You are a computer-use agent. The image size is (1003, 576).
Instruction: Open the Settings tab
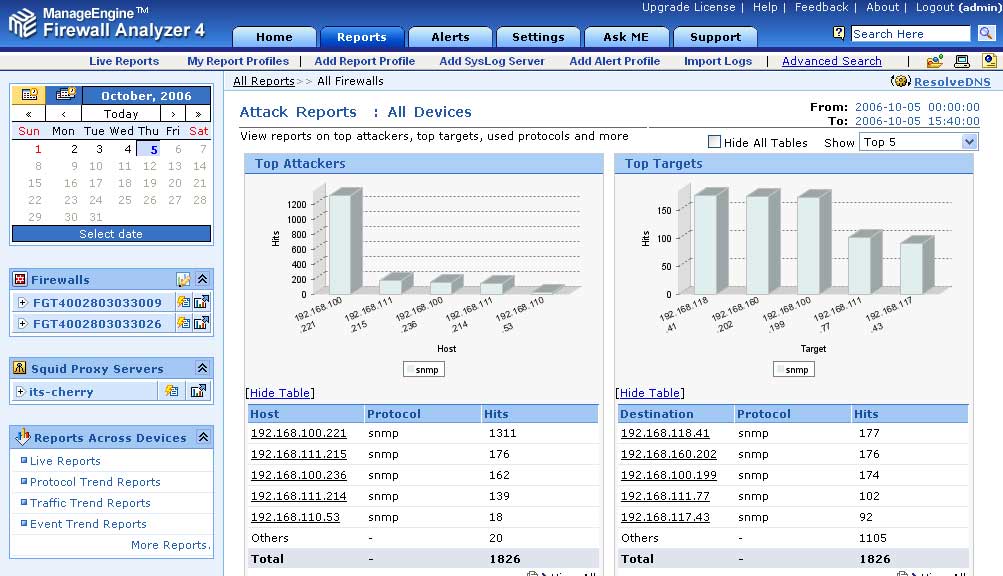[538, 37]
